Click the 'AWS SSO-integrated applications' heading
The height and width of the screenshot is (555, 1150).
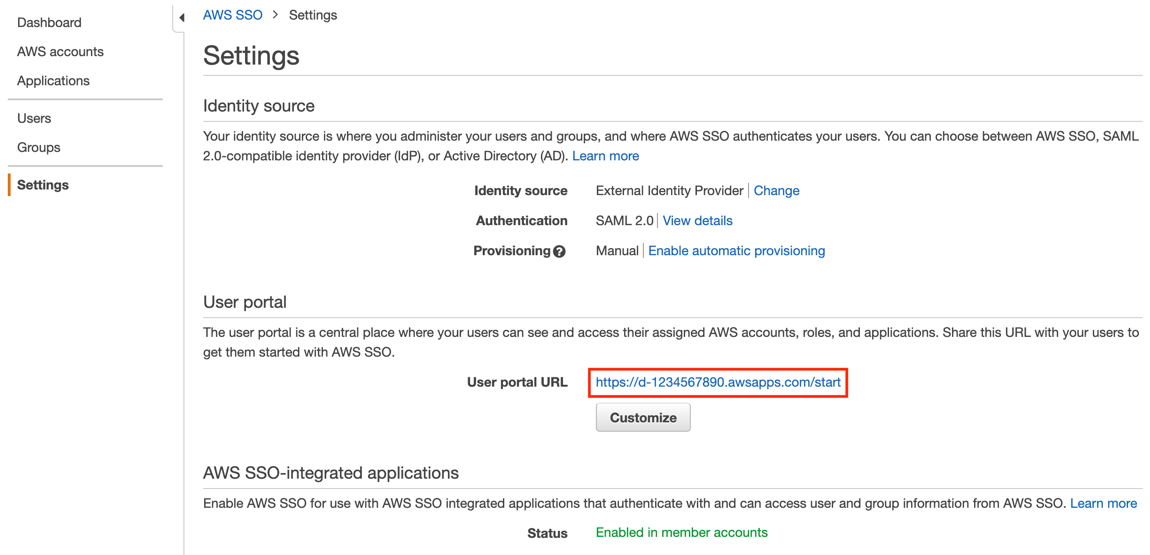point(331,473)
